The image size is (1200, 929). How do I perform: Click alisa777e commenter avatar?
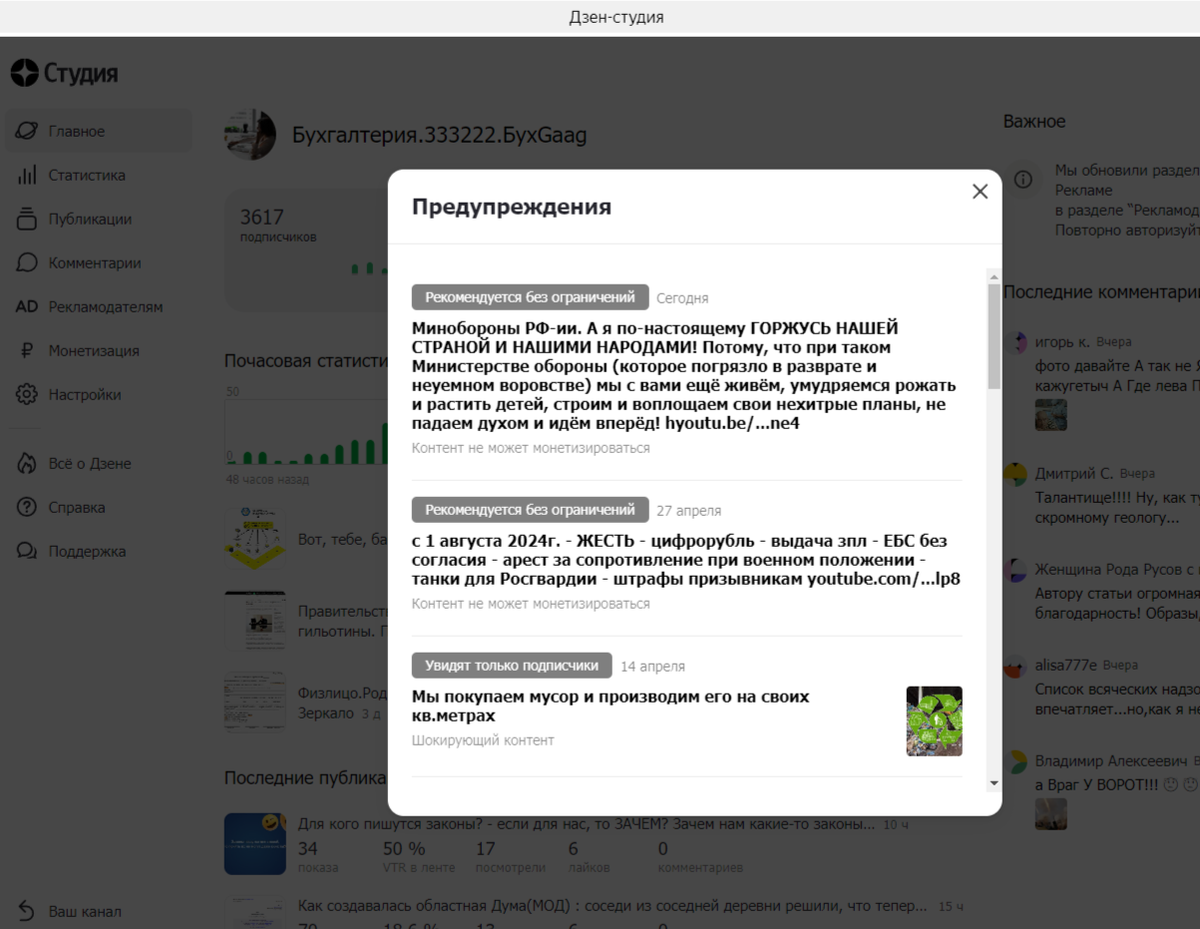(x=1016, y=666)
